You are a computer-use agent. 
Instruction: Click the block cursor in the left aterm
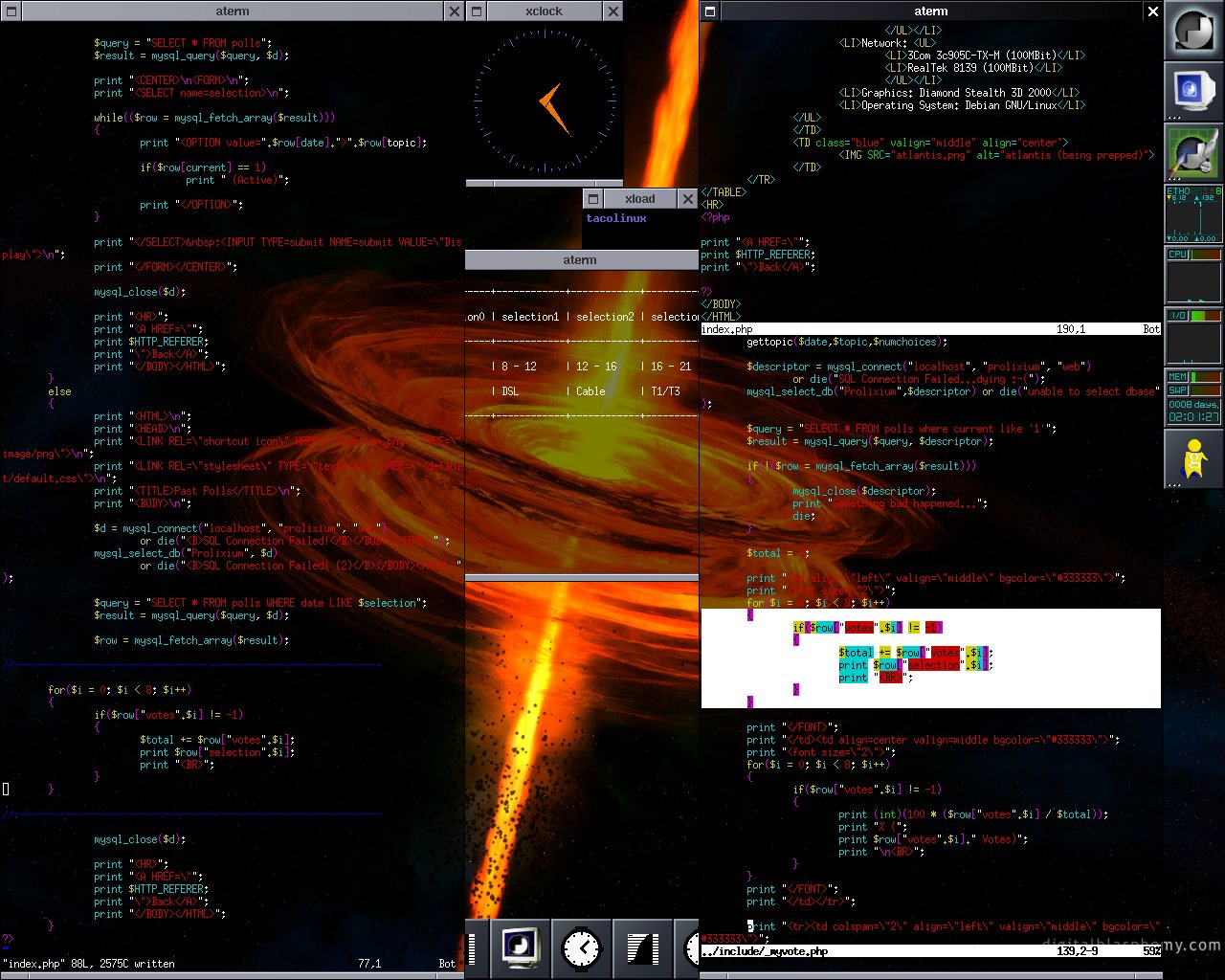coord(5,789)
